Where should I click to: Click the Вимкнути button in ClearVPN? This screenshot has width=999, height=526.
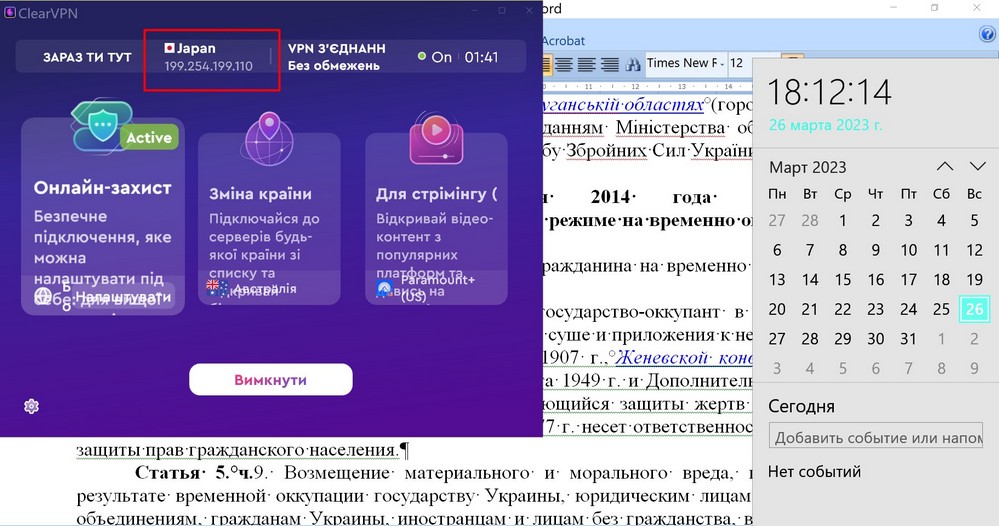pos(271,380)
